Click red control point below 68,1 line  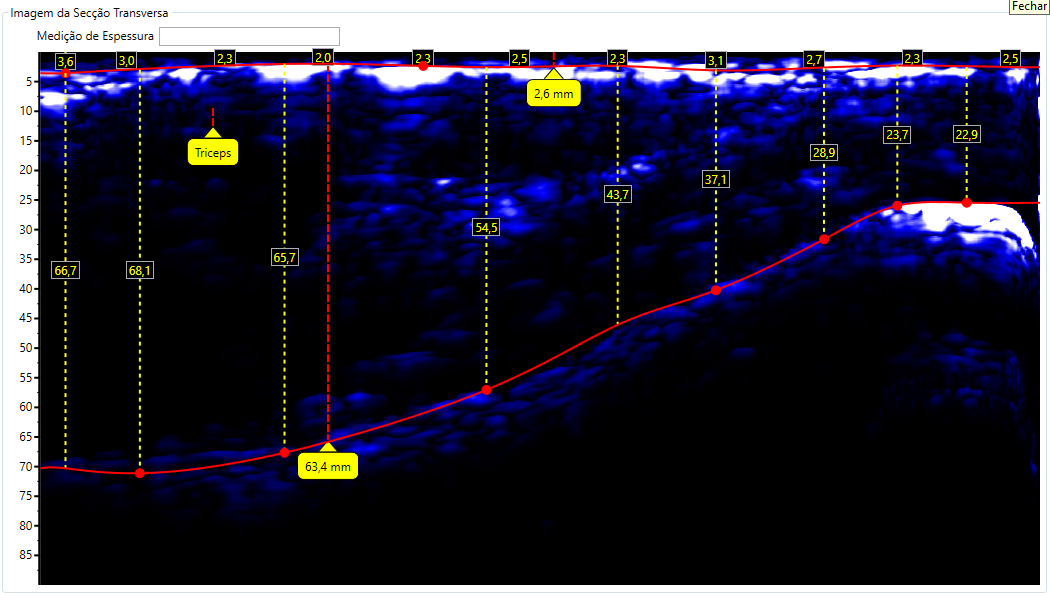coord(140,473)
